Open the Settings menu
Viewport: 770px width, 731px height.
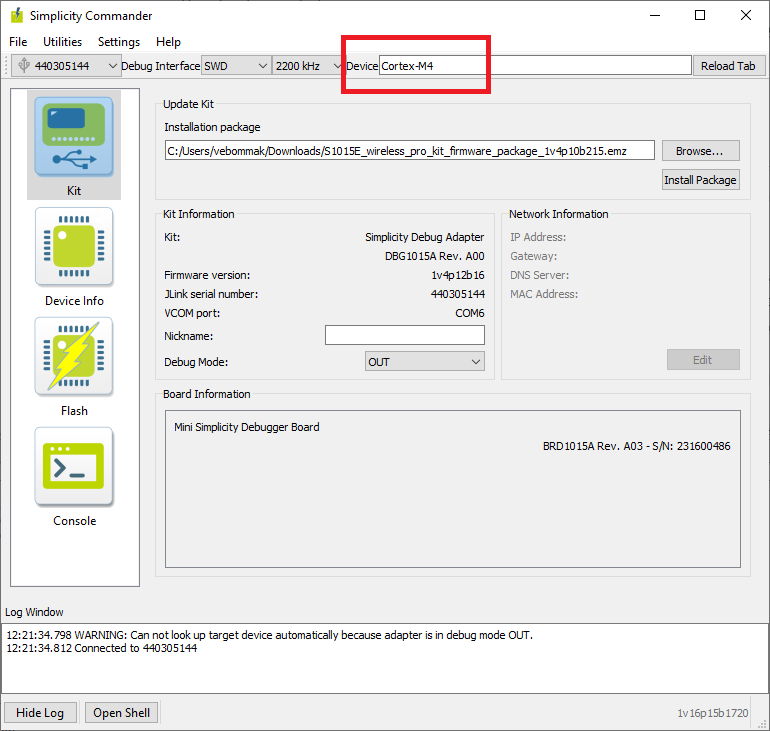[x=119, y=42]
